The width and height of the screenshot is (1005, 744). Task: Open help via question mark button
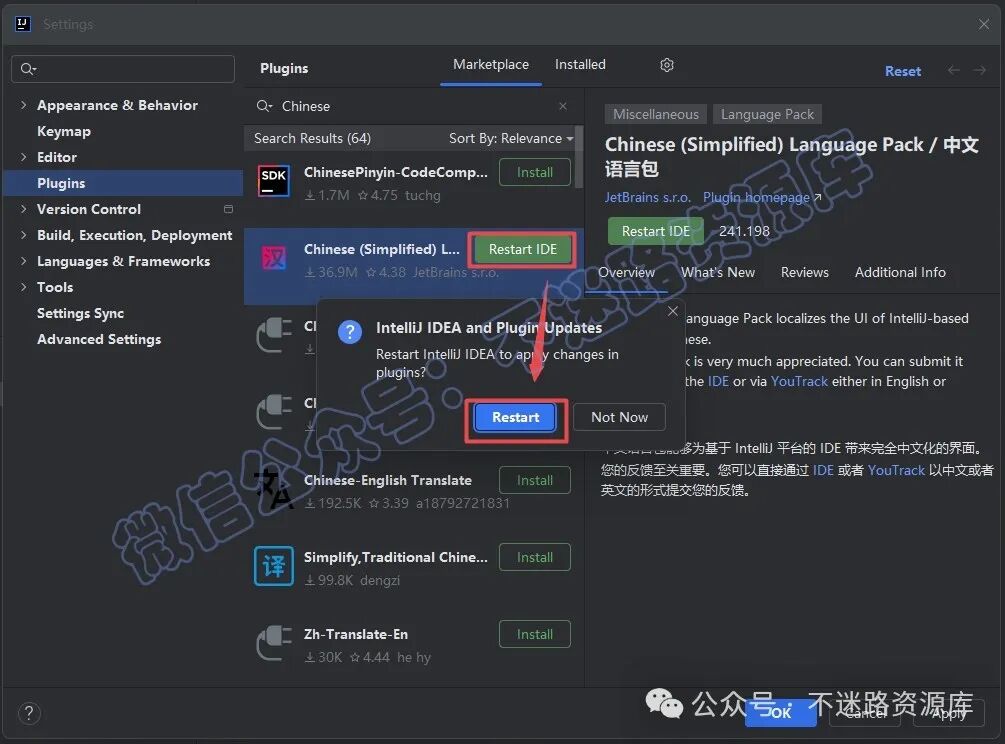click(29, 713)
